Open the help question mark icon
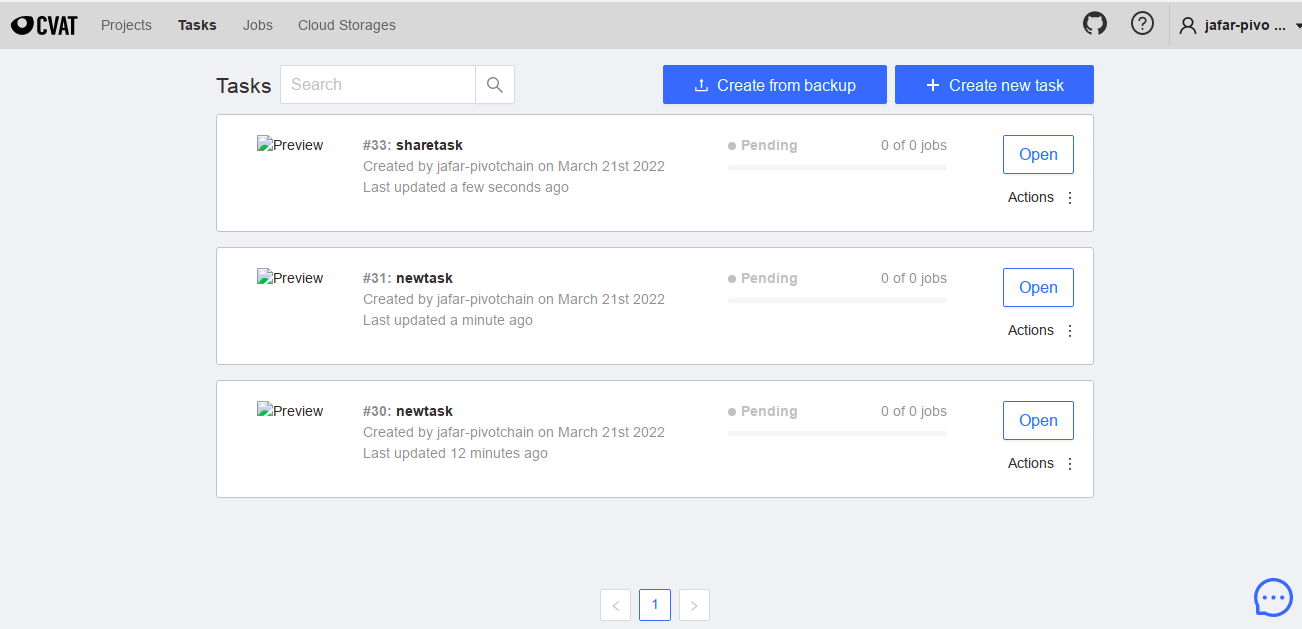1302x629 pixels. [x=1142, y=24]
